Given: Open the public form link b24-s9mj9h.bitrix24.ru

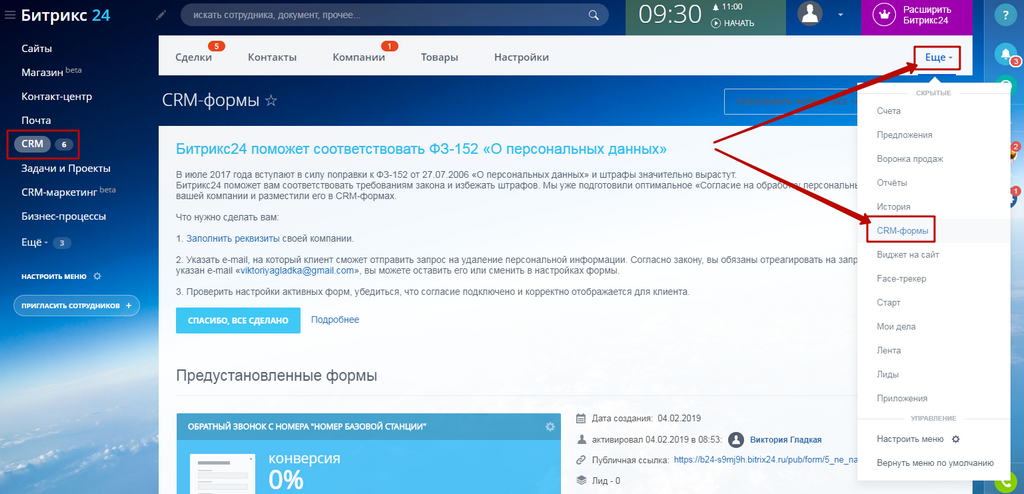Looking at the screenshot, I should pyautogui.click(x=764, y=460).
